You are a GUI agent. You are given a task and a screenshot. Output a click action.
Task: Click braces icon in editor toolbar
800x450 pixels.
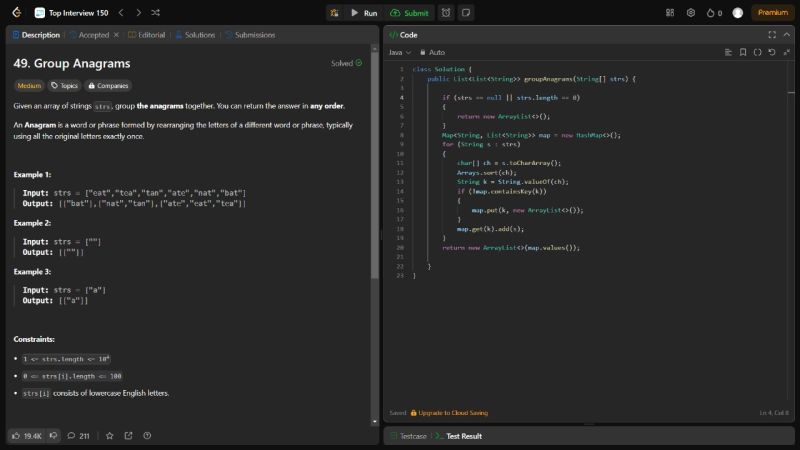coord(758,53)
